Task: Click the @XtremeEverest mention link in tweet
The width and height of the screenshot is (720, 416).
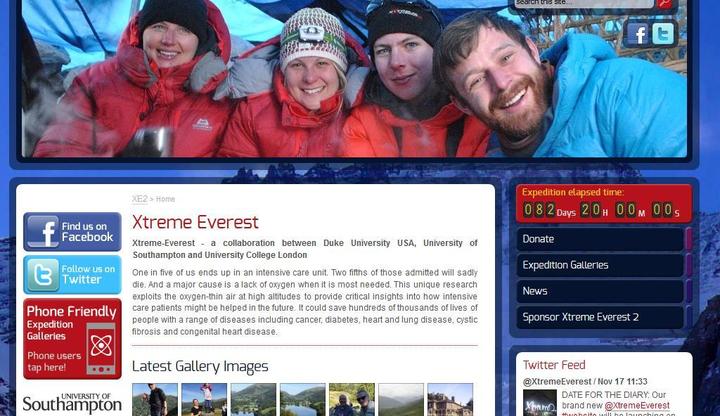Action: tap(637, 406)
